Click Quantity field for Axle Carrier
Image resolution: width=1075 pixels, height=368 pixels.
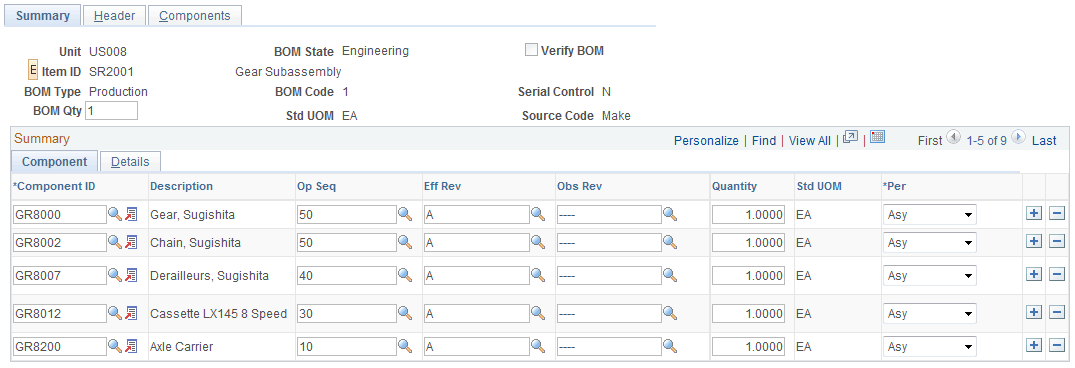tap(749, 347)
